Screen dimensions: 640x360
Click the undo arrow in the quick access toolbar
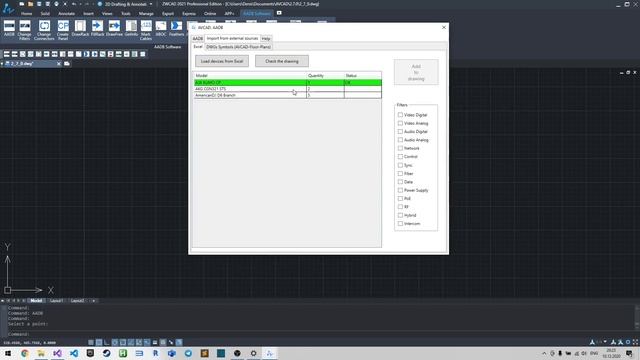[74, 4]
